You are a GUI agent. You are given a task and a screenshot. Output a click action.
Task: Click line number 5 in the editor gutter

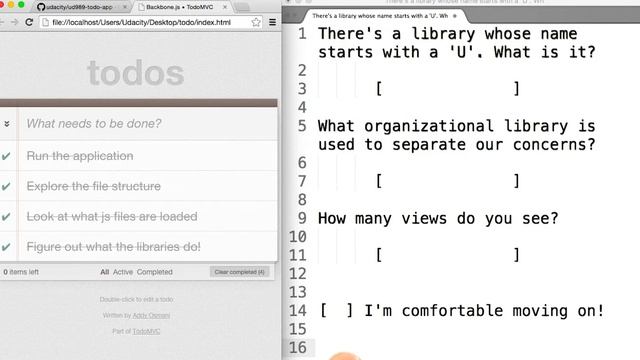(302, 126)
